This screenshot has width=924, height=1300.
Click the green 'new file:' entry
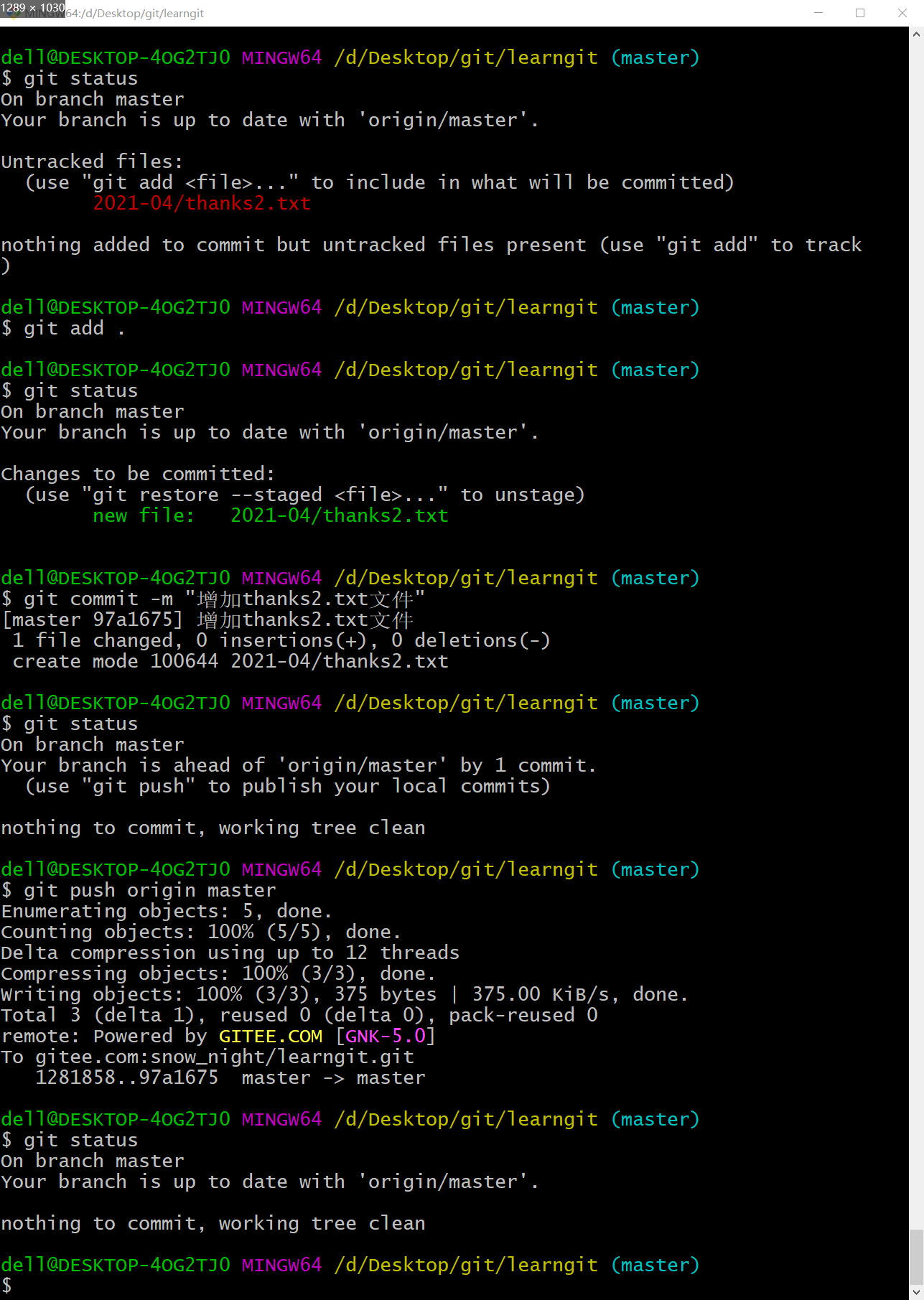click(x=271, y=515)
